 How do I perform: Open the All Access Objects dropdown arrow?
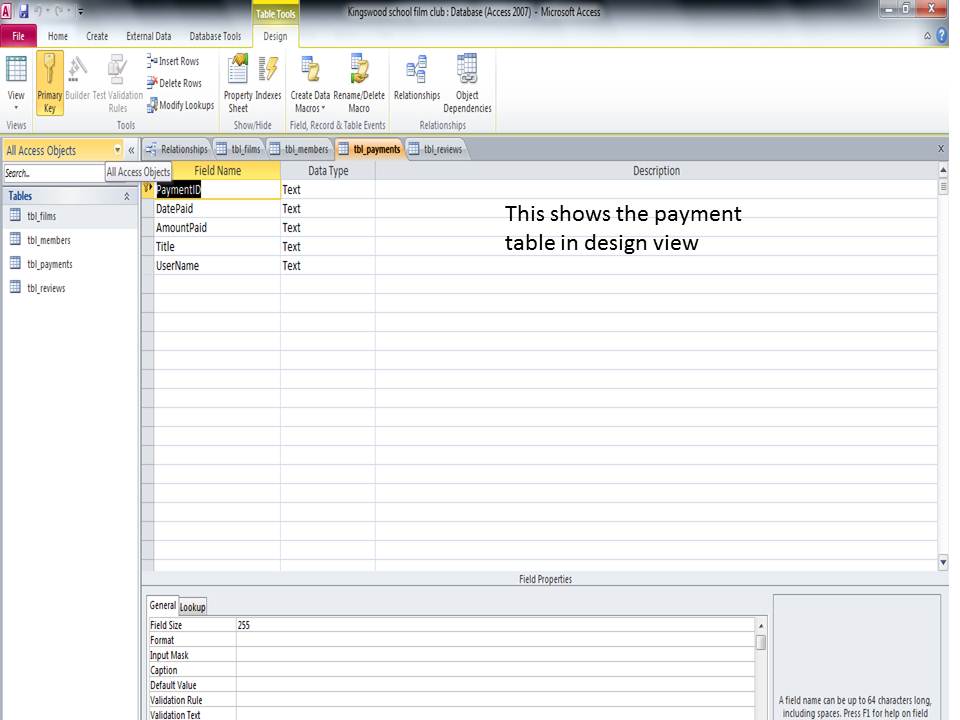[117, 150]
